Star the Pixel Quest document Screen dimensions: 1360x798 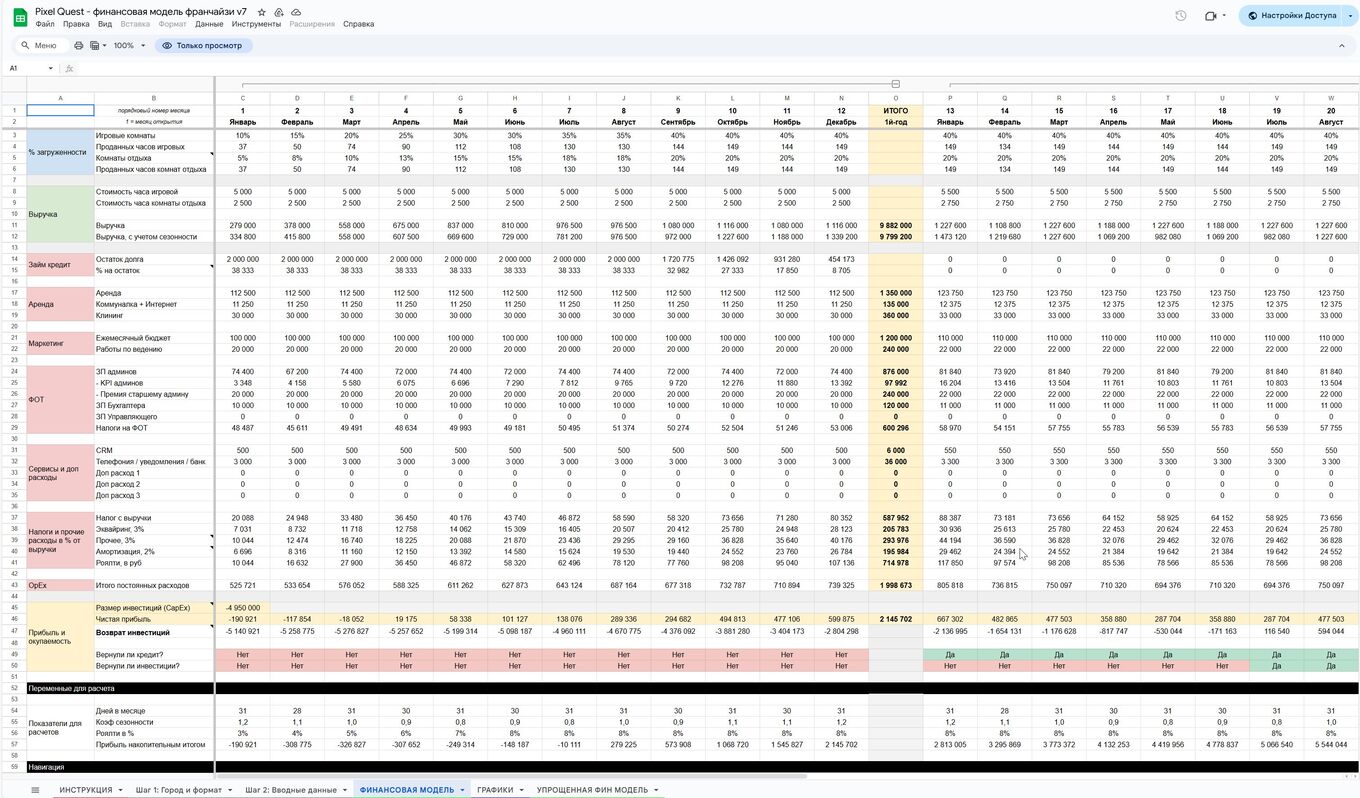[261, 11]
